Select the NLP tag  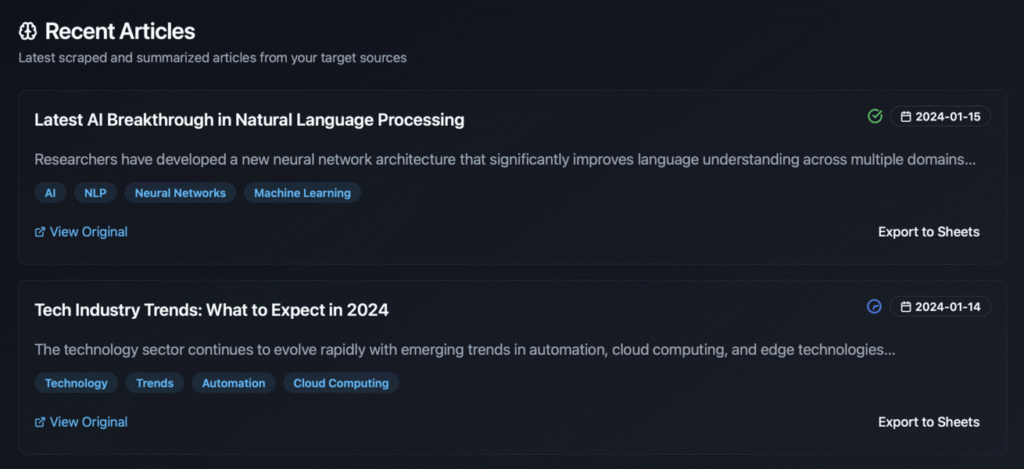95,193
